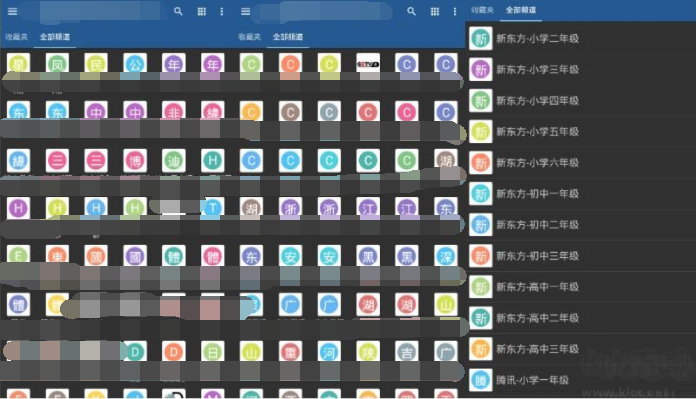
Task: Open the gray C channel icon
Action: tap(329, 112)
